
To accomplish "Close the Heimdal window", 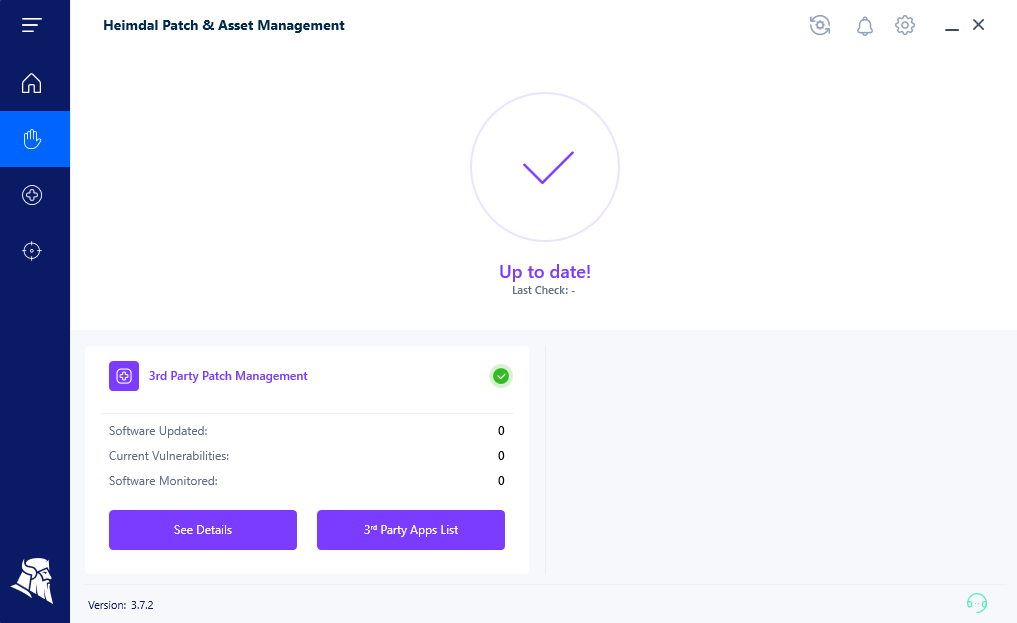I will 979,25.
